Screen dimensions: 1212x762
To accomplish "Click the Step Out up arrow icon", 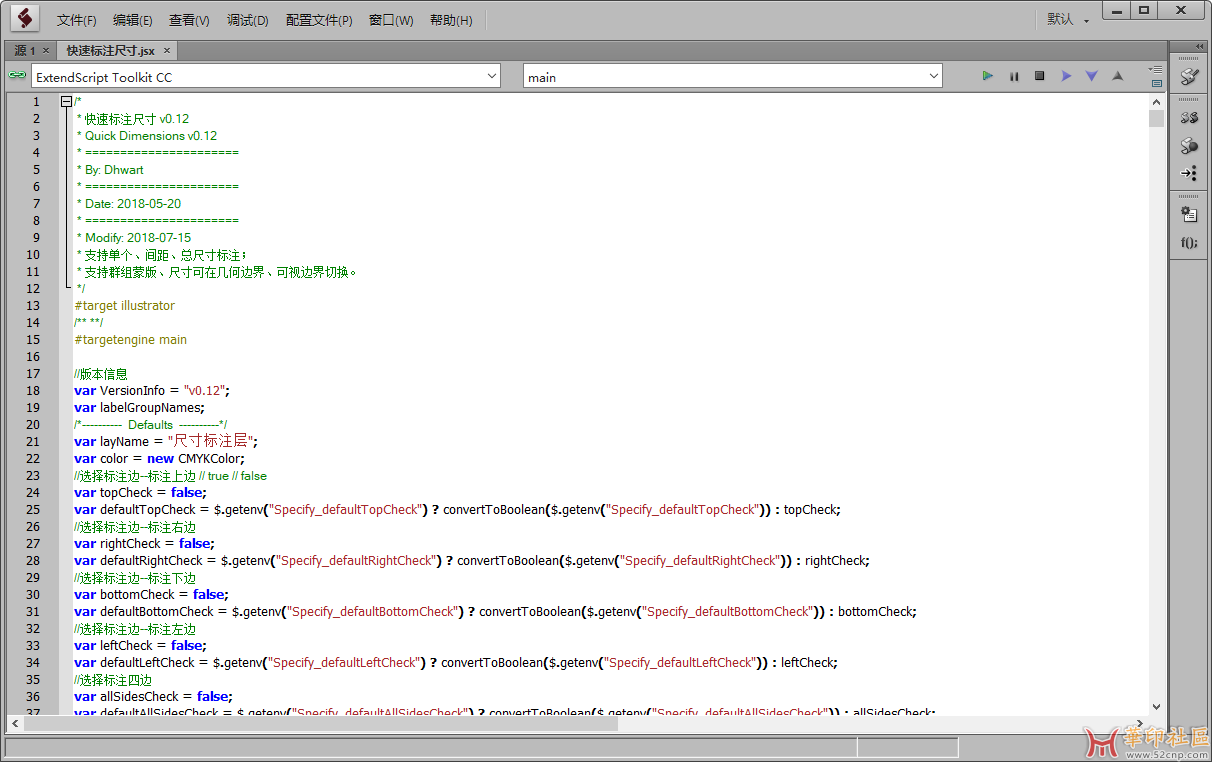I will pos(1118,76).
